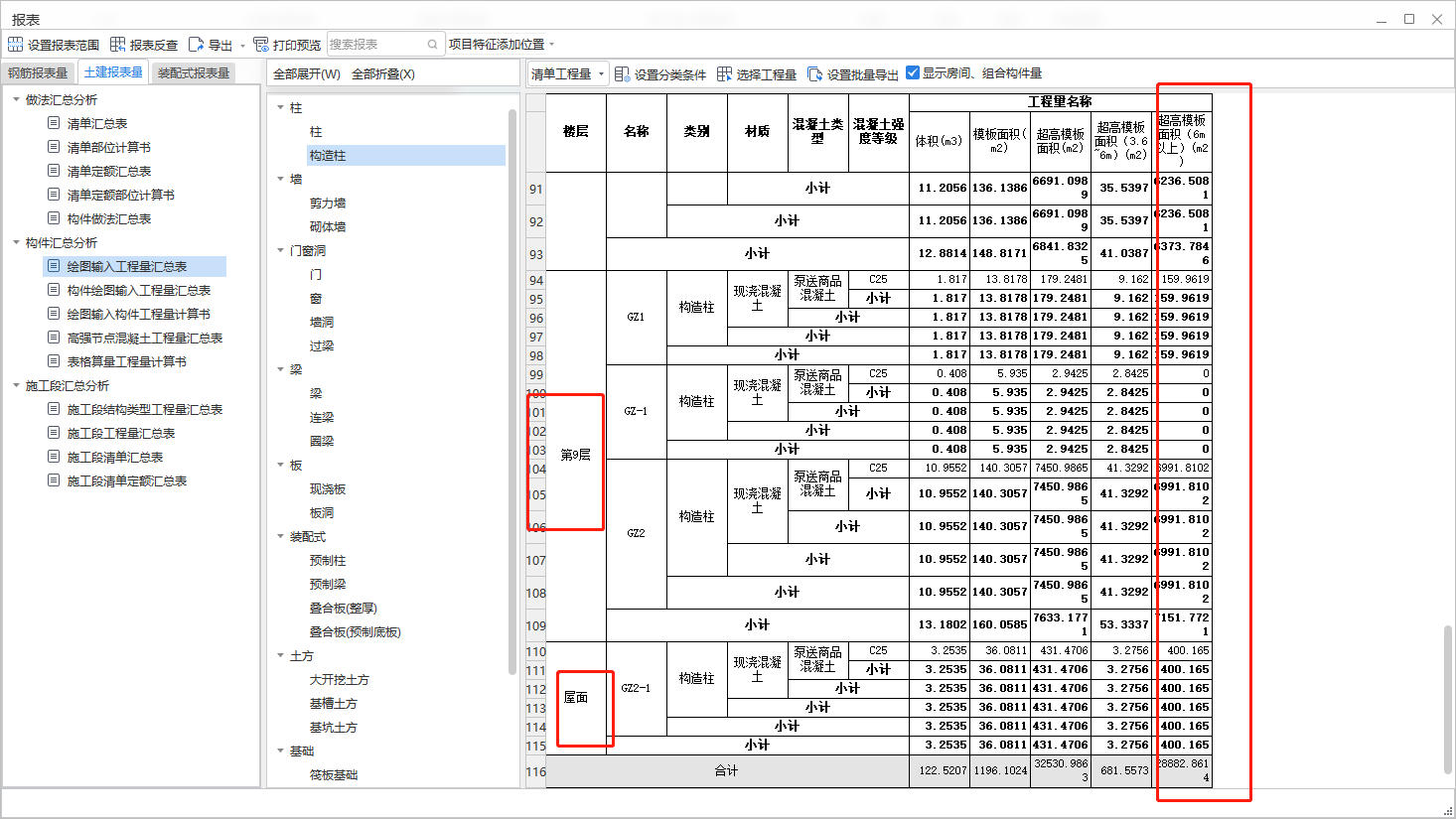Click the report icon beside 清单汇总表

[x=54, y=123]
